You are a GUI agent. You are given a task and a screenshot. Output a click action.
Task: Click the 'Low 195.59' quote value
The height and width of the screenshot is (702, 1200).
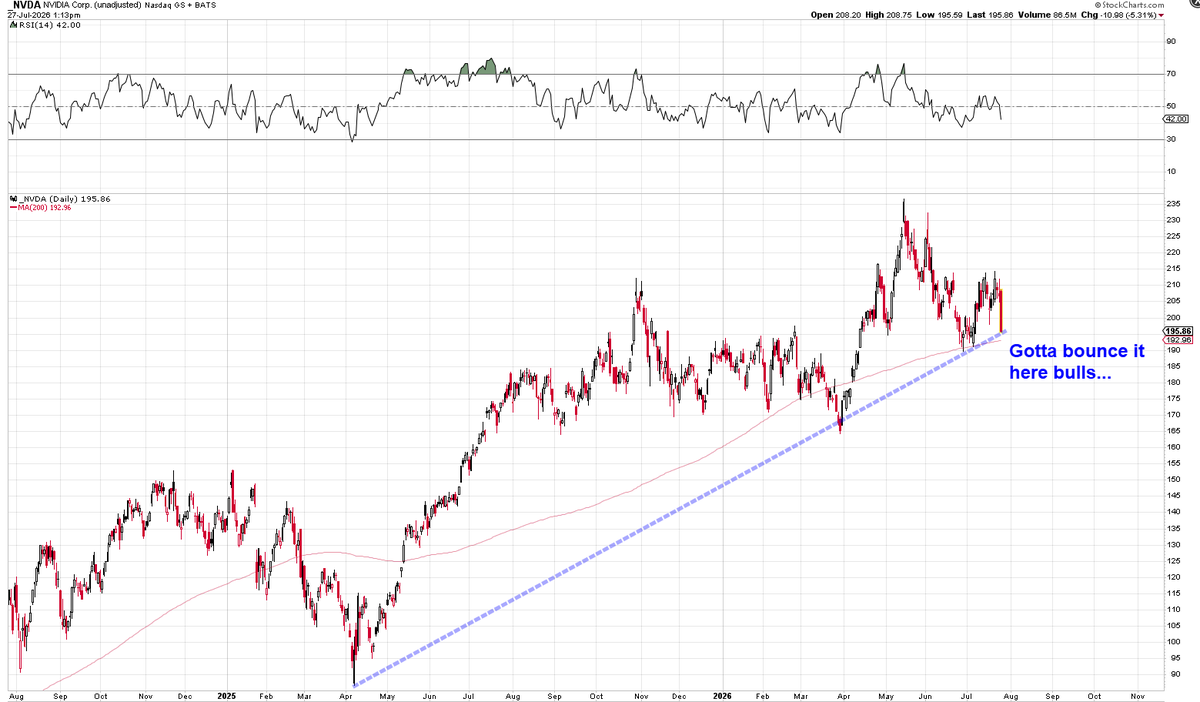(938, 16)
